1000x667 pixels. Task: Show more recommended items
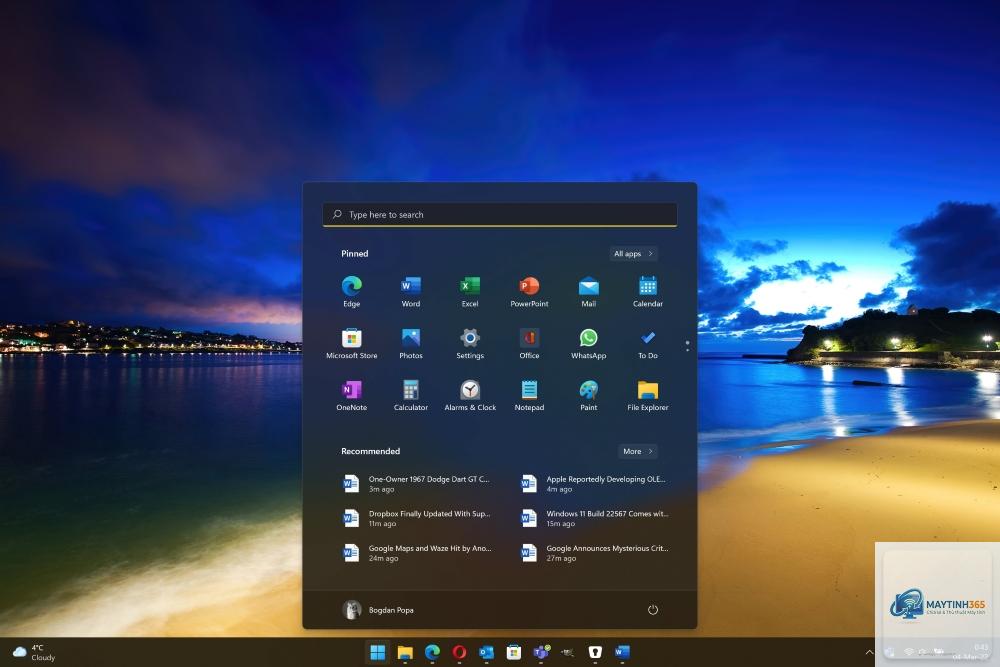pos(638,451)
